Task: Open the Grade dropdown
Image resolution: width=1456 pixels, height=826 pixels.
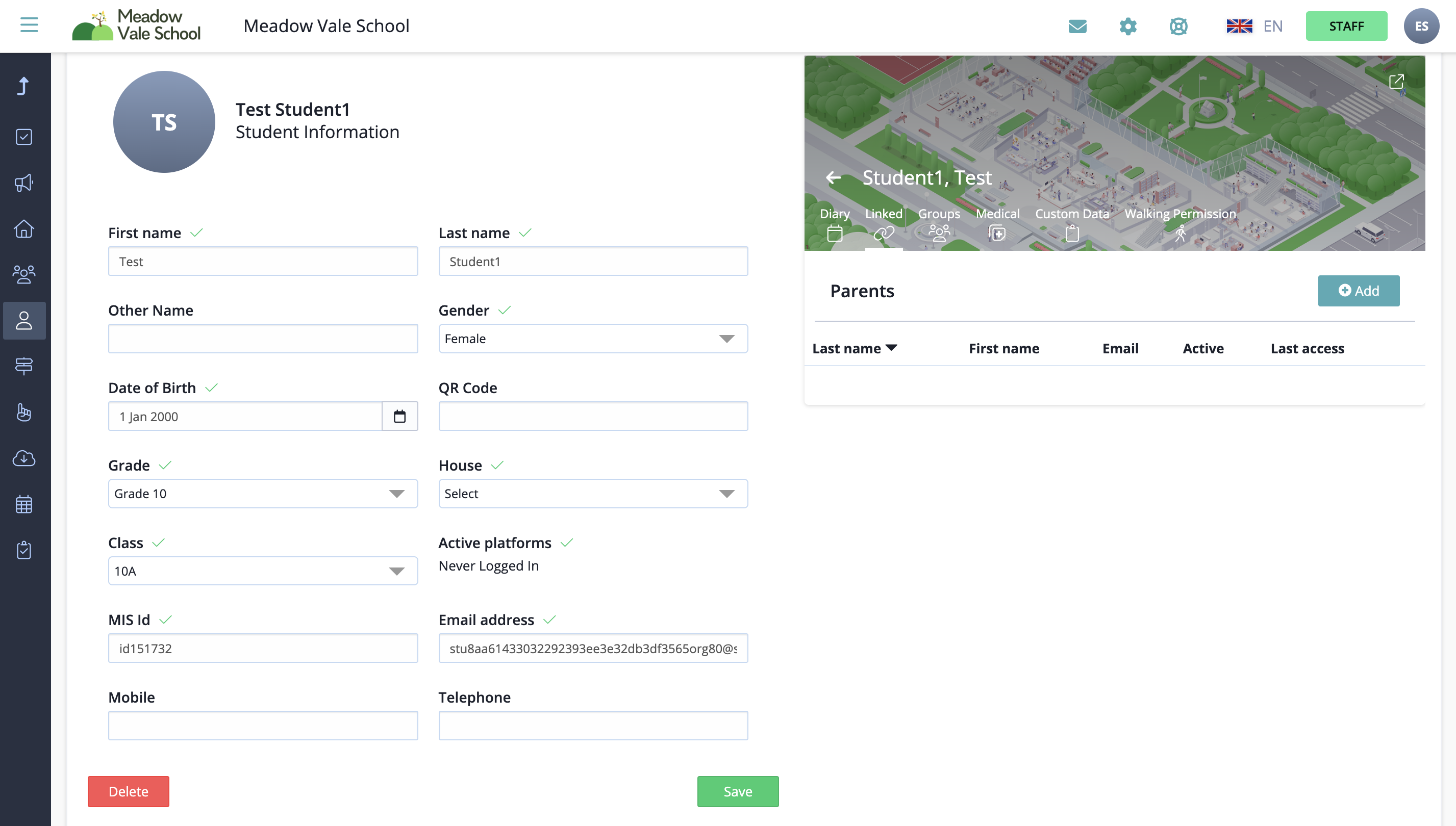Action: tap(262, 494)
